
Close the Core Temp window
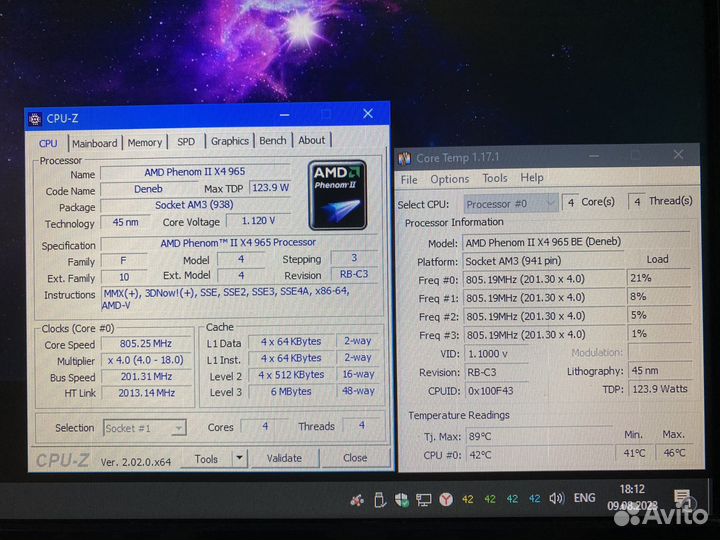point(678,154)
